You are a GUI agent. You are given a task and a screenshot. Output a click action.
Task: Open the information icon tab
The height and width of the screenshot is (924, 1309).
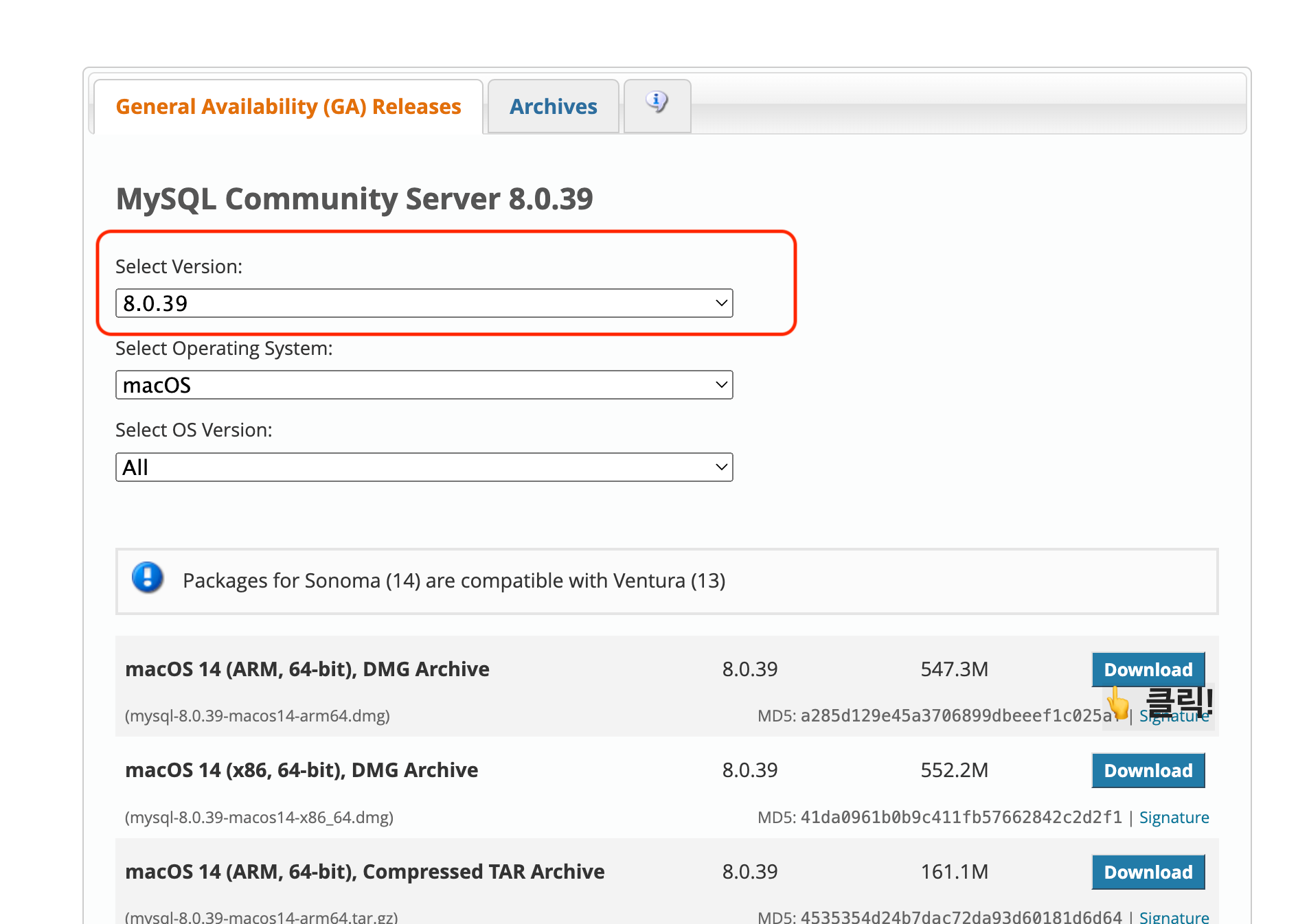point(657,106)
